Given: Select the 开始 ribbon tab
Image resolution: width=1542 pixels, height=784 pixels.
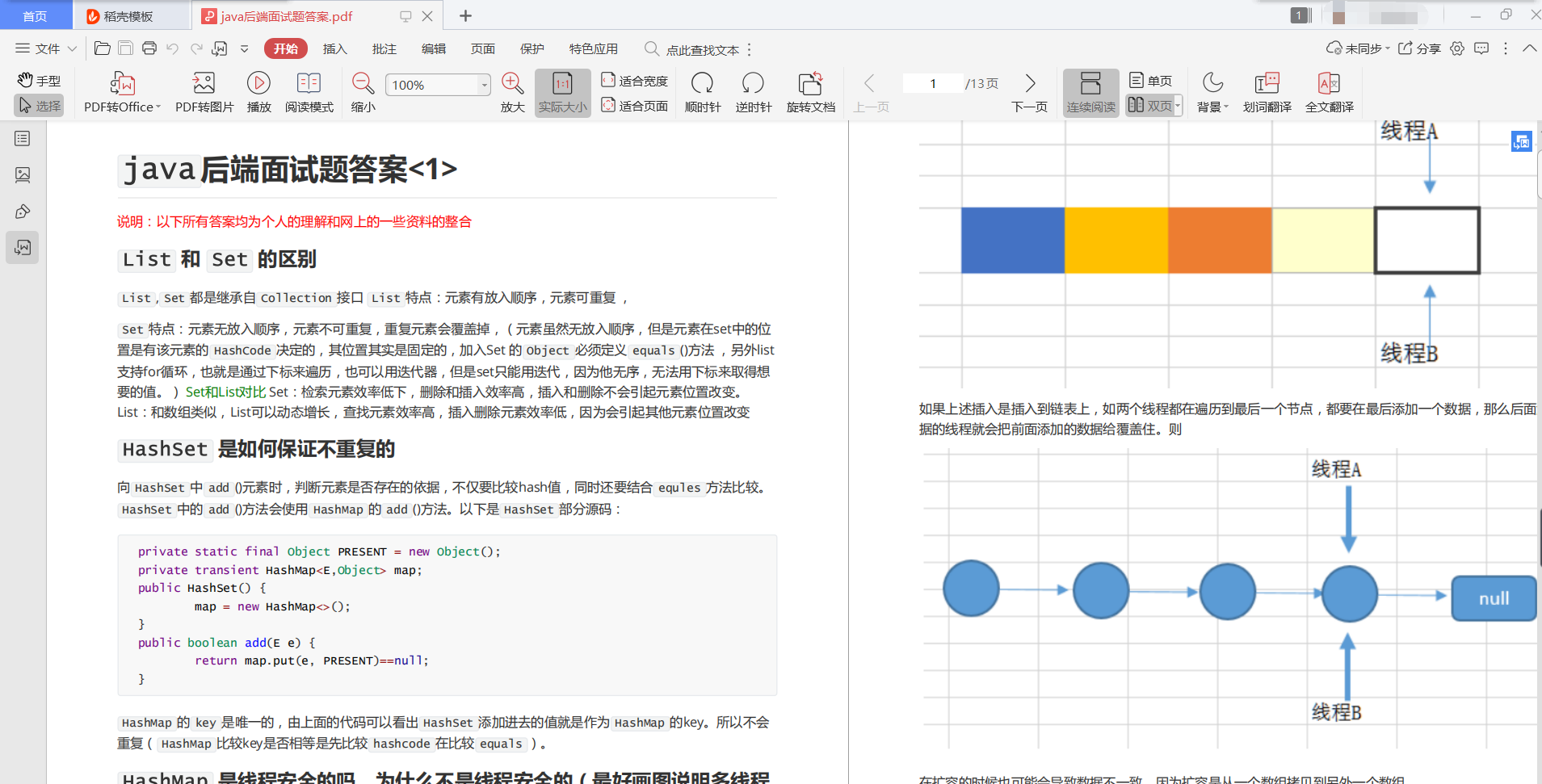Looking at the screenshot, I should [x=285, y=48].
